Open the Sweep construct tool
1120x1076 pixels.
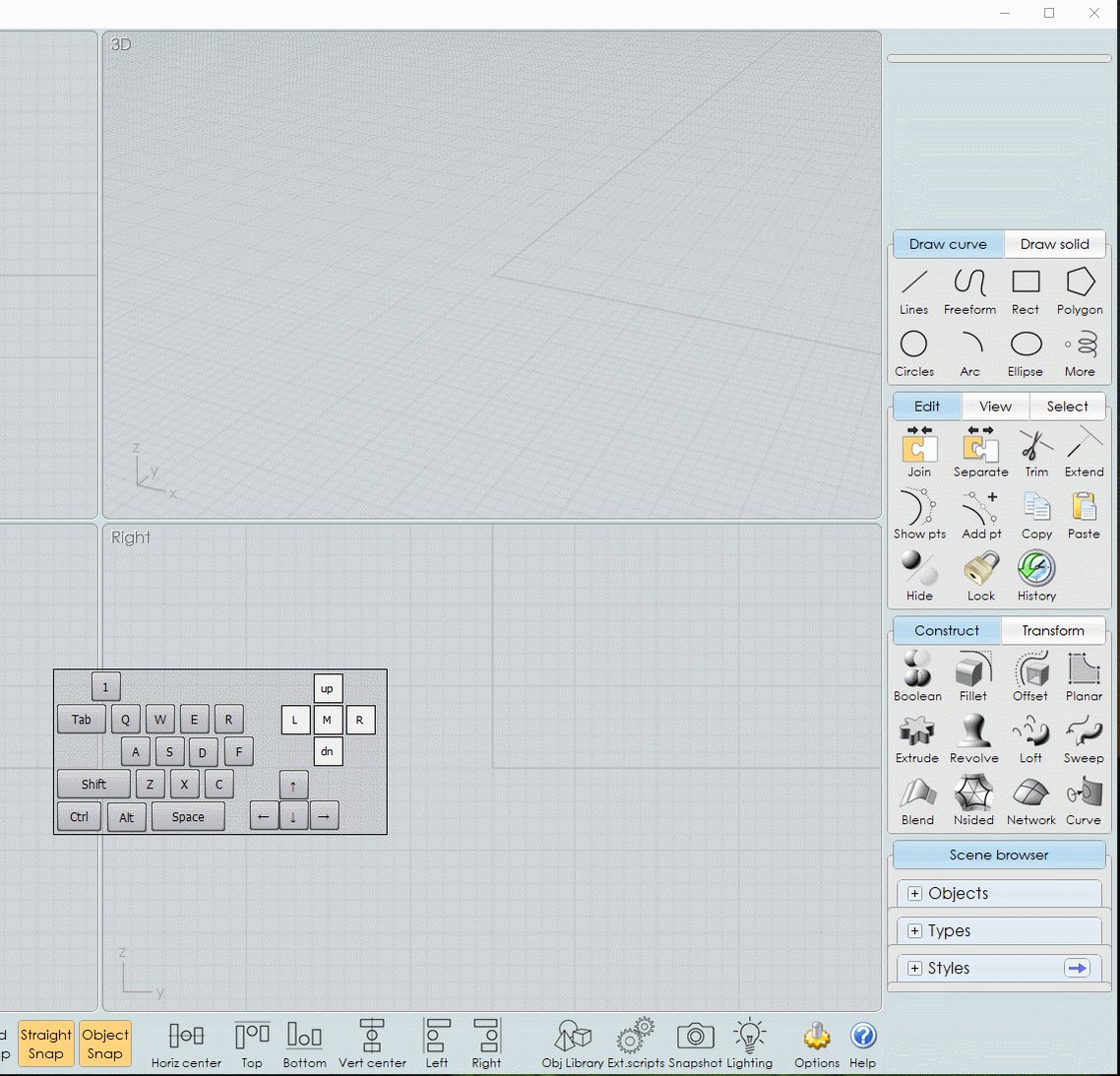(x=1084, y=735)
